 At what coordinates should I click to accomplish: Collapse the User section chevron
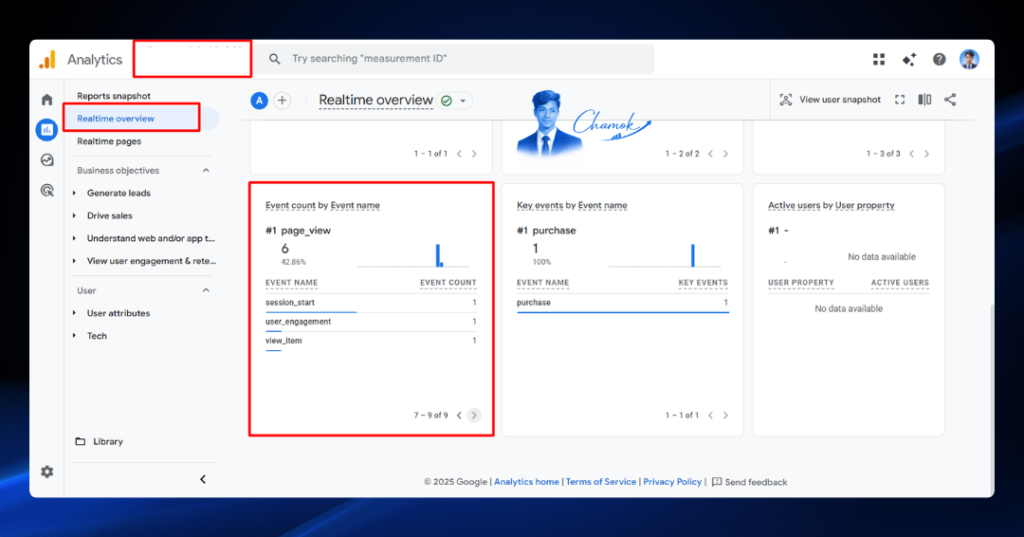tap(206, 290)
